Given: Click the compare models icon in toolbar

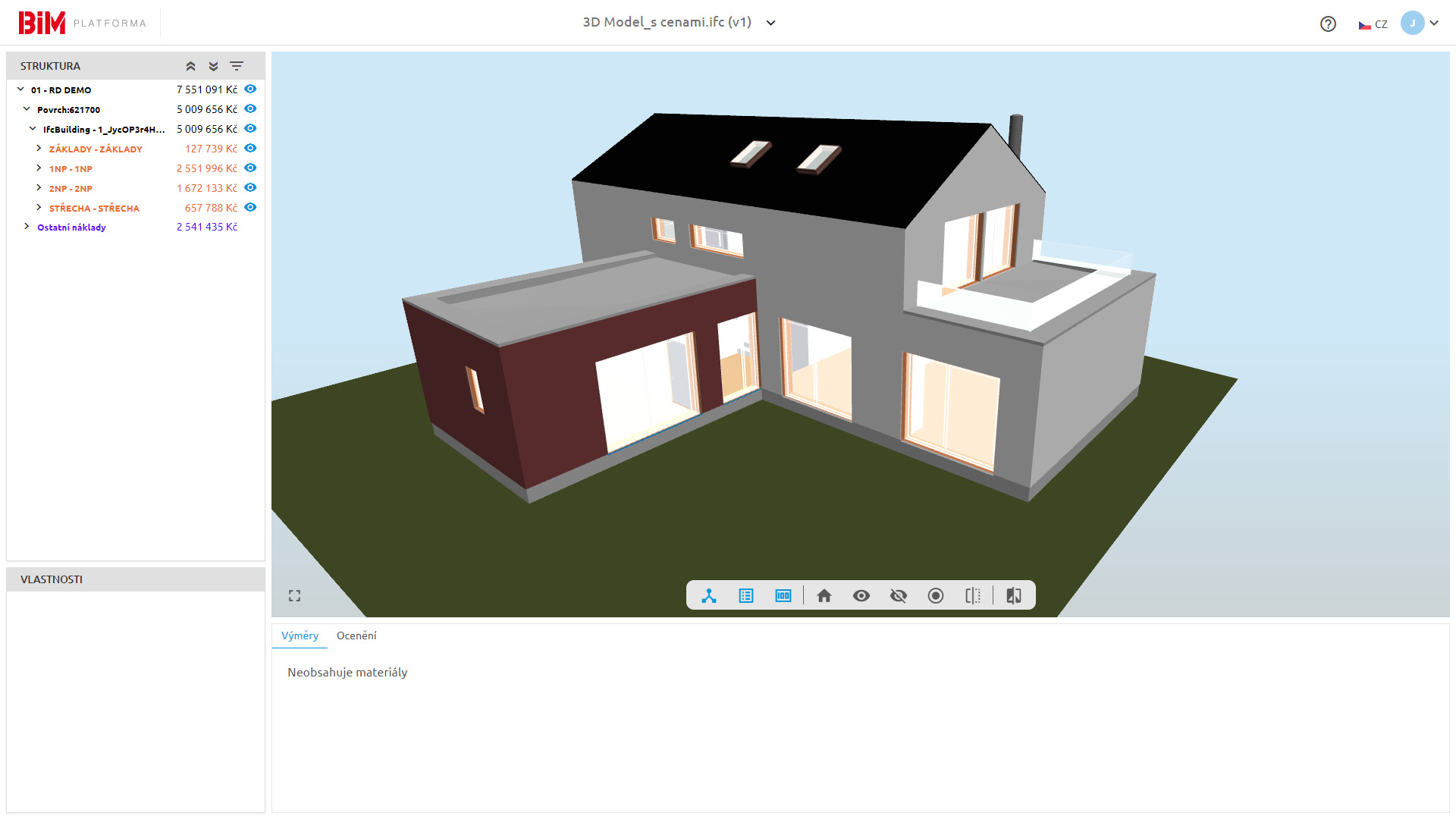Looking at the screenshot, I should tap(1014, 596).
